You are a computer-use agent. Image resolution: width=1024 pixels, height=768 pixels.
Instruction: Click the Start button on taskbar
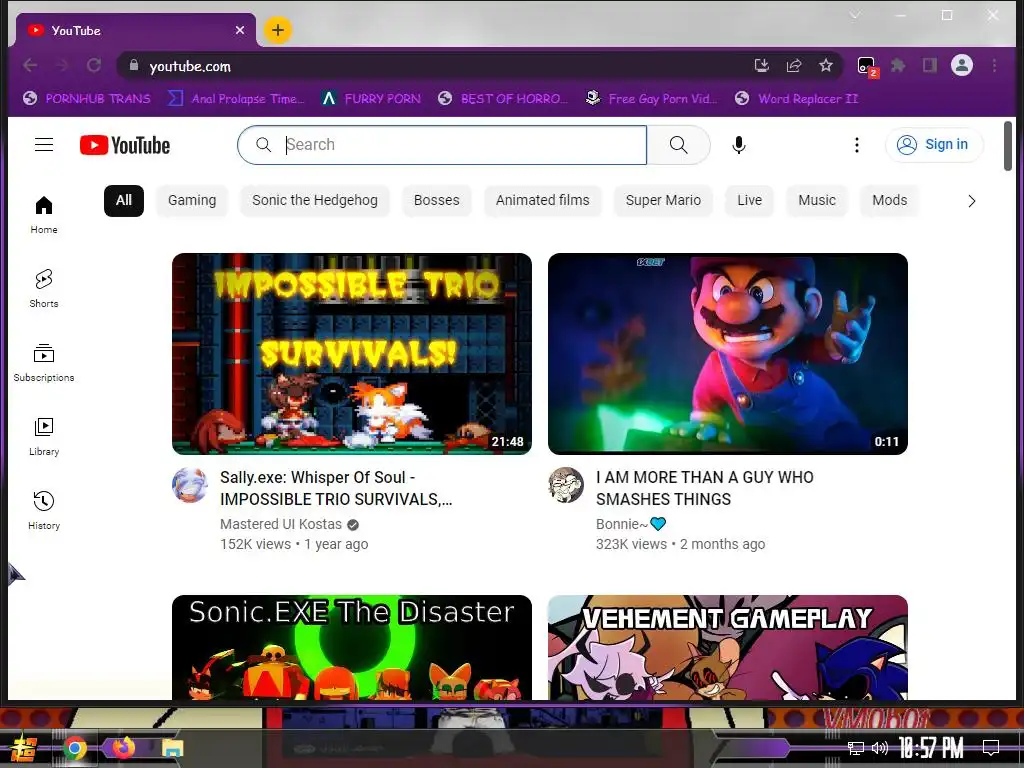22,748
